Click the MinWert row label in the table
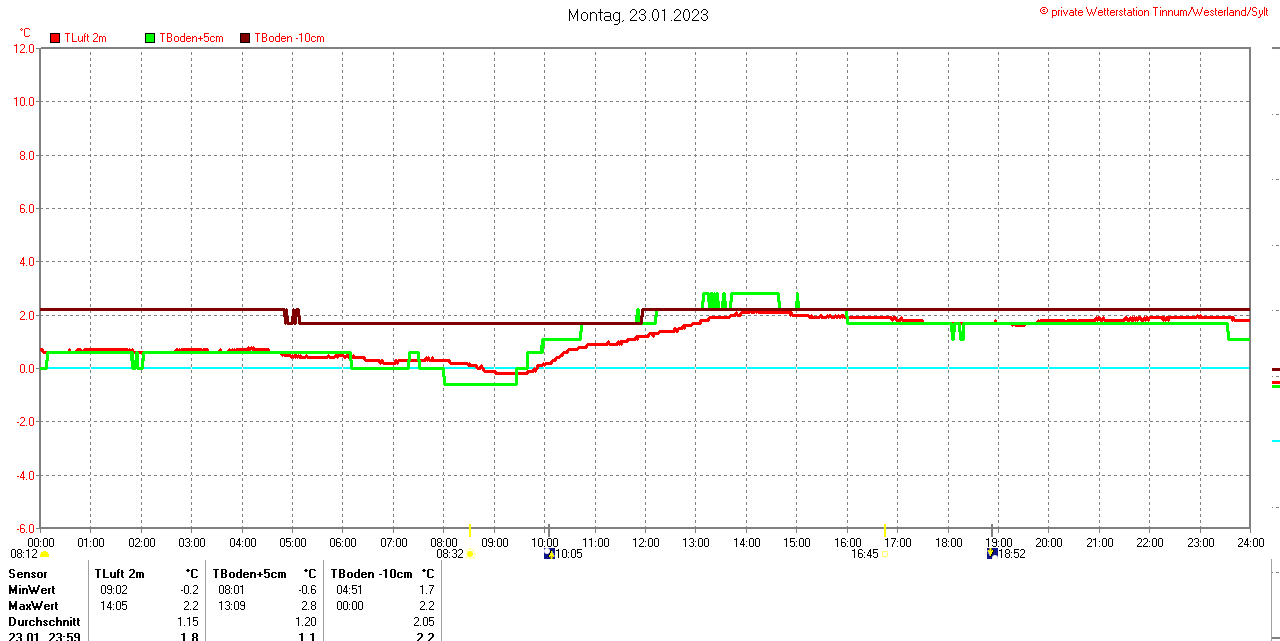Screen dimensions: 1280x641 pos(32,590)
